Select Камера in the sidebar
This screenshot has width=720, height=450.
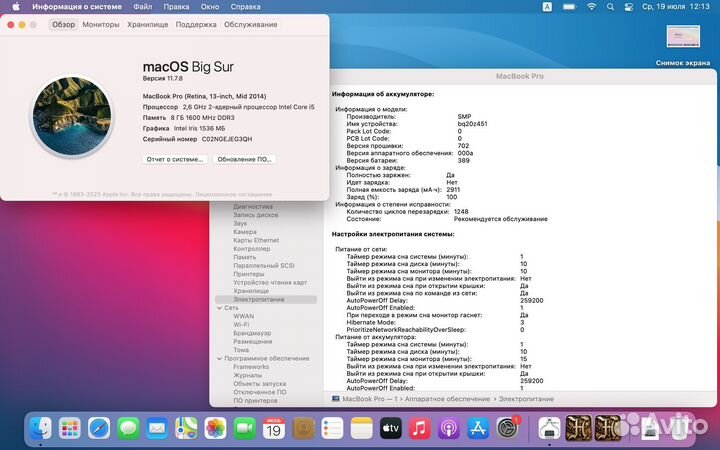[245, 232]
